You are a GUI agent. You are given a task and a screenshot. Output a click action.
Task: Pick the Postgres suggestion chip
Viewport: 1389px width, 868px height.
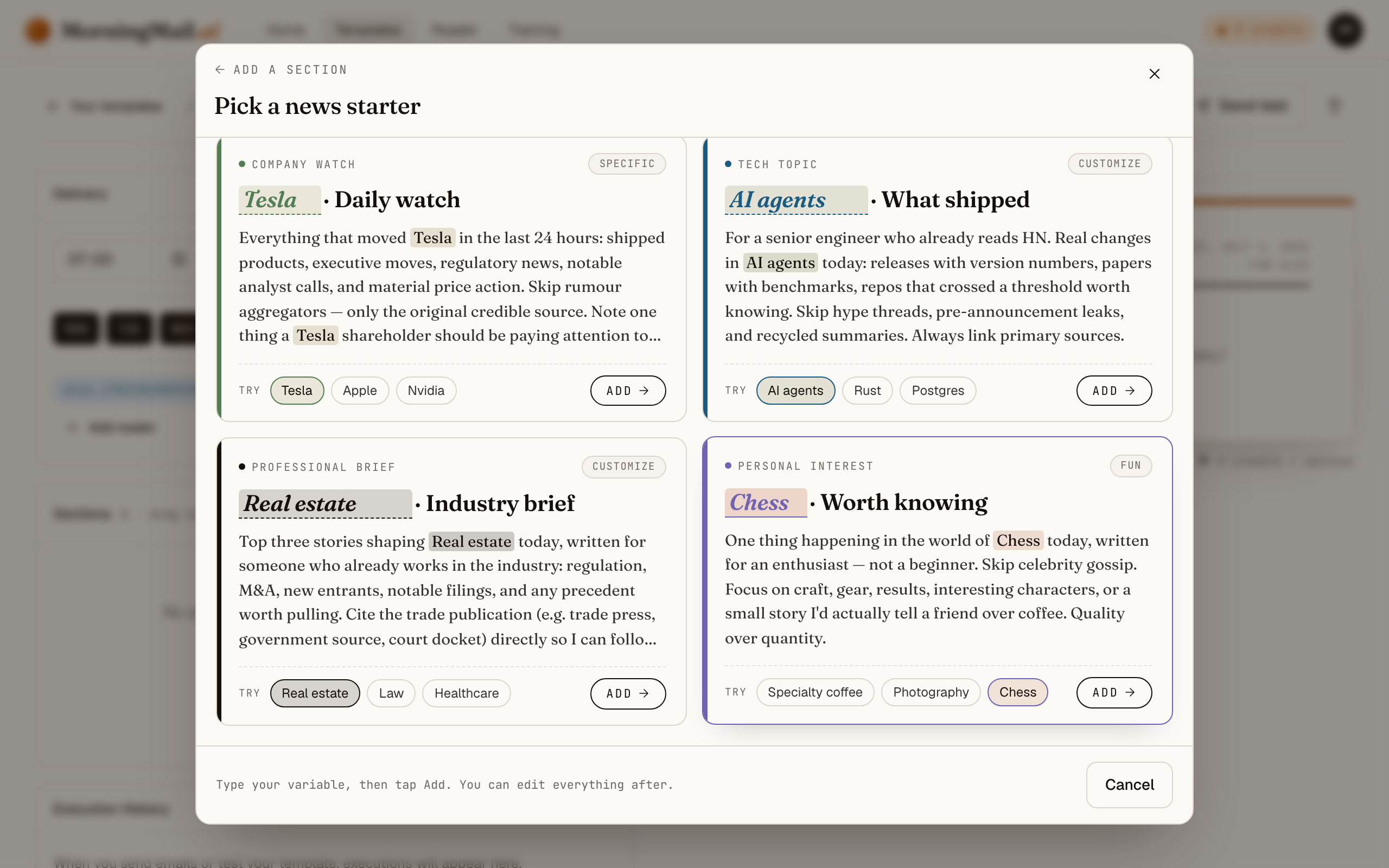click(938, 391)
